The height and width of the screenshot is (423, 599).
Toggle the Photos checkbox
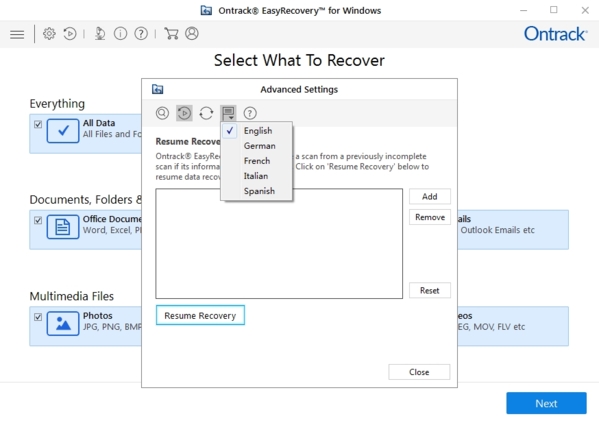pyautogui.click(x=38, y=317)
